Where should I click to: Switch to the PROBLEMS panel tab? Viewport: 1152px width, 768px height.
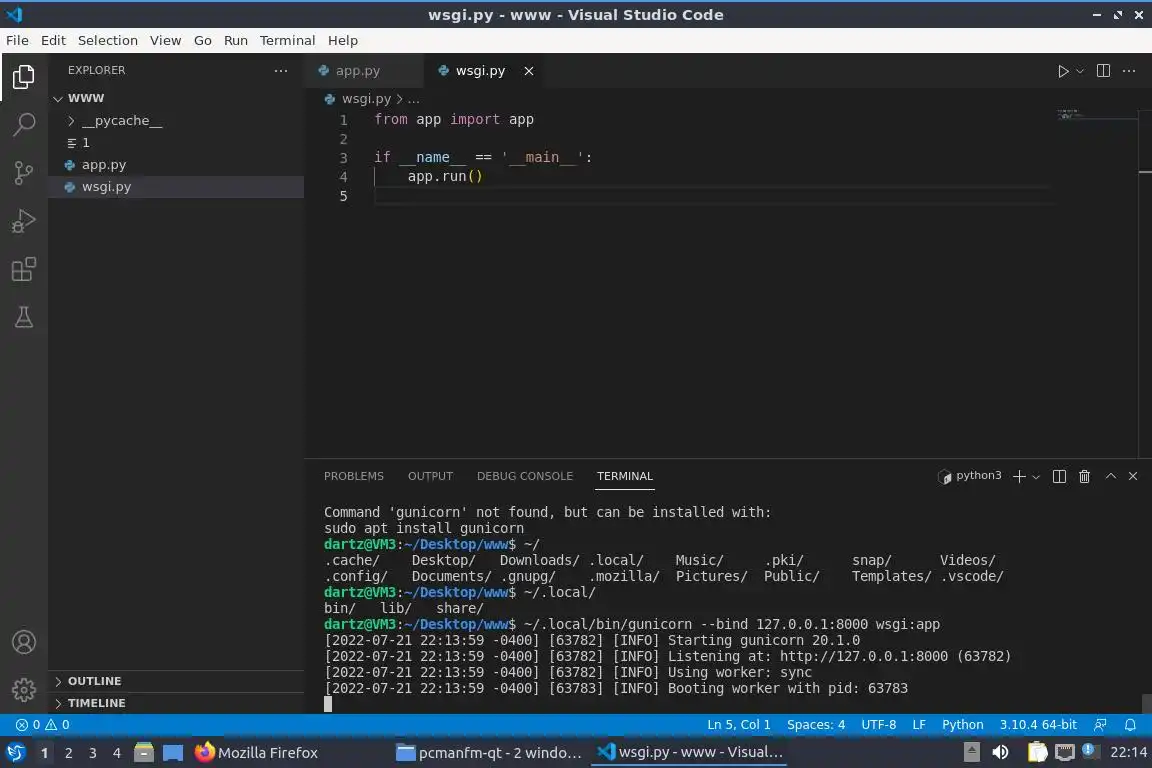pyautogui.click(x=353, y=476)
